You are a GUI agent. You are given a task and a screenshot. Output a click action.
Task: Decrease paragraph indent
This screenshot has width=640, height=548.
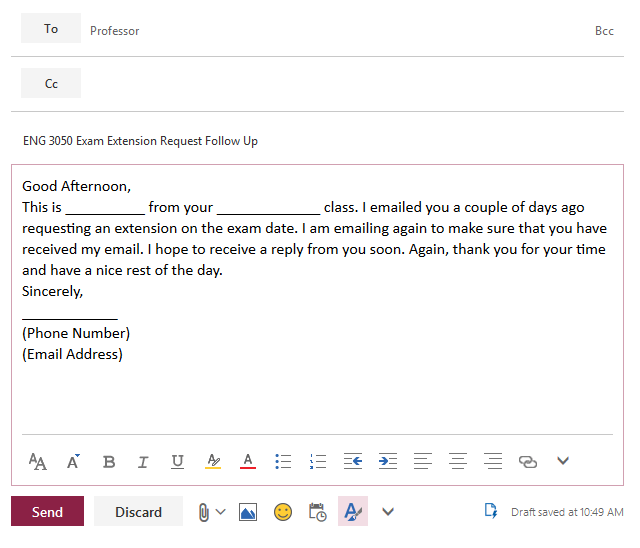(x=353, y=461)
